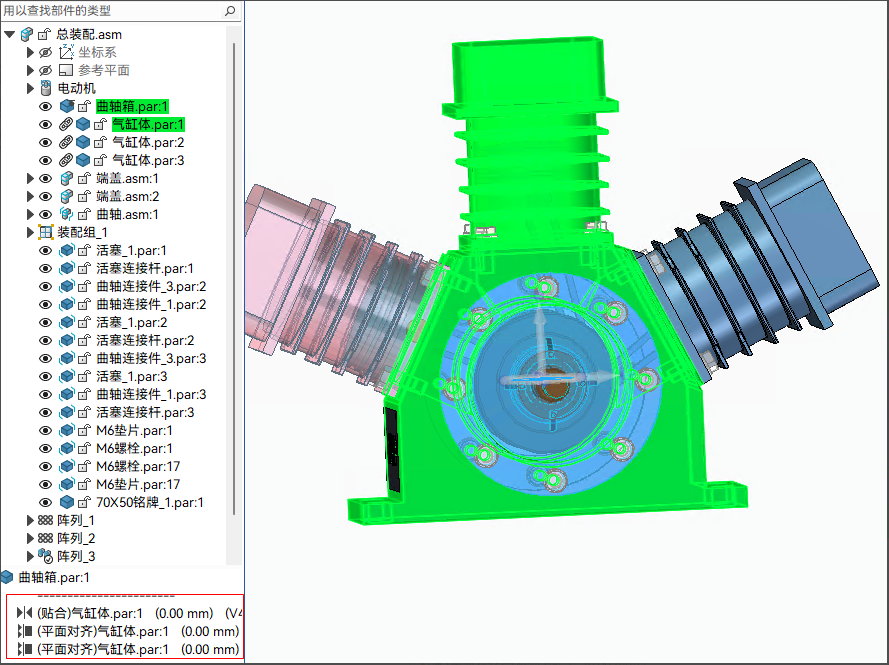Select M6螺栓.par:17 in the tree

[x=138, y=467]
